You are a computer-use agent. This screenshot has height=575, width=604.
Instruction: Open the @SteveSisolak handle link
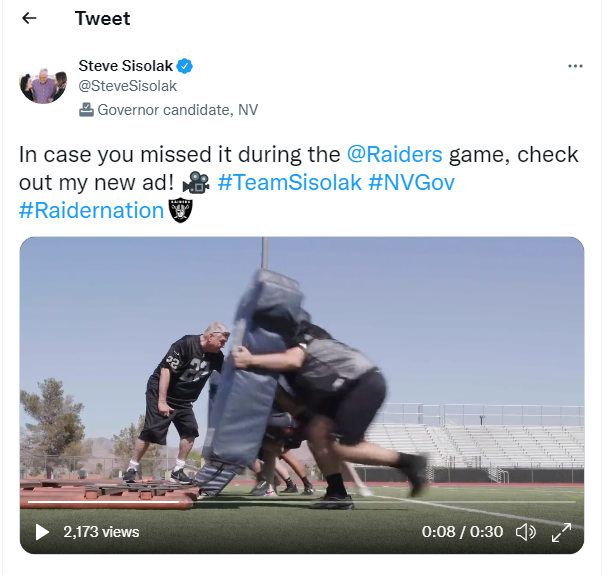(x=128, y=86)
